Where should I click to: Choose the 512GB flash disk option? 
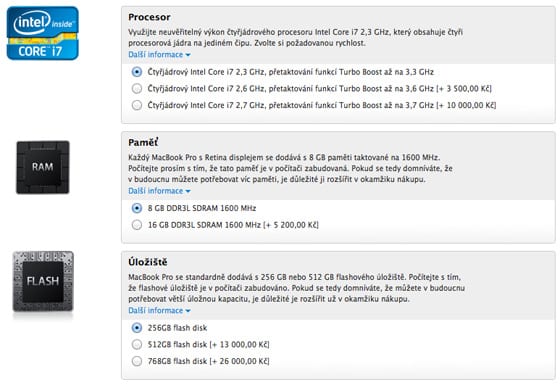[x=137, y=344]
